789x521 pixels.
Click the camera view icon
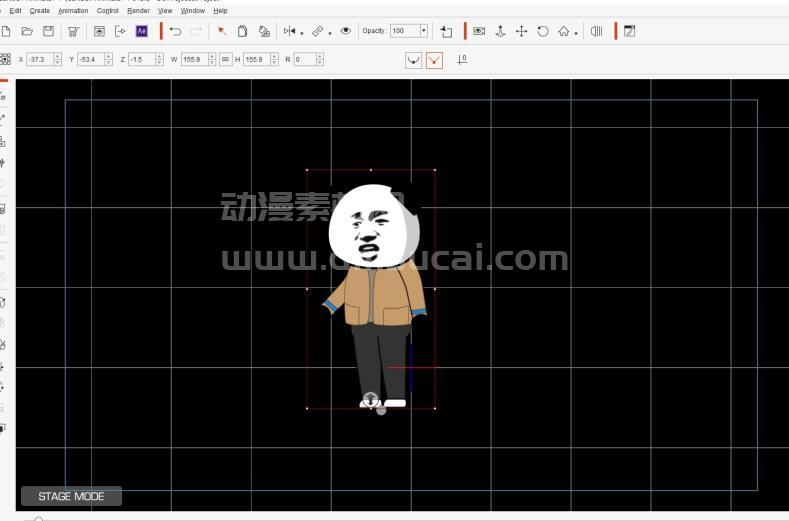click(479, 31)
